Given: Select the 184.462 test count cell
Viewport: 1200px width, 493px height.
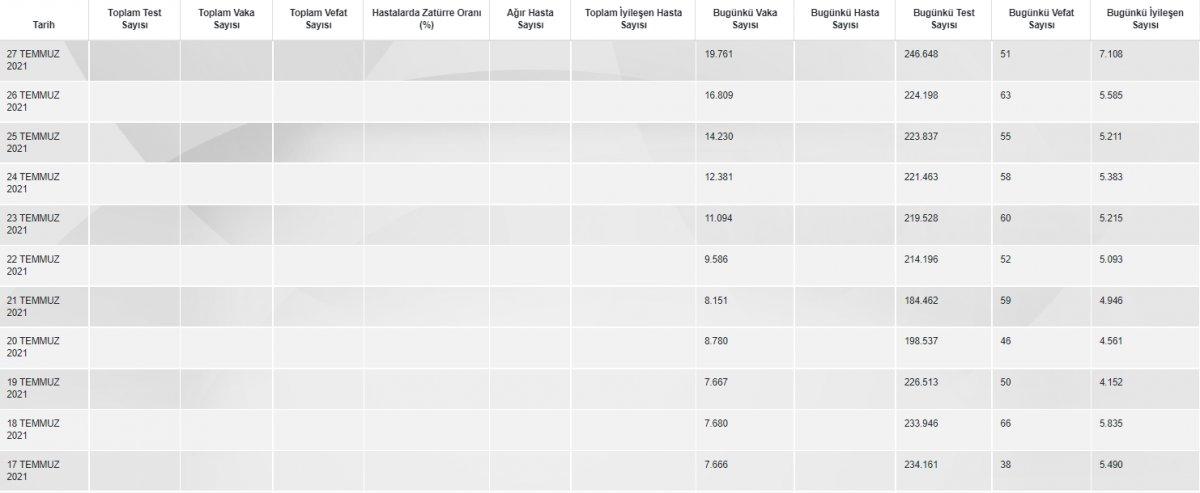Looking at the screenshot, I should [920, 300].
